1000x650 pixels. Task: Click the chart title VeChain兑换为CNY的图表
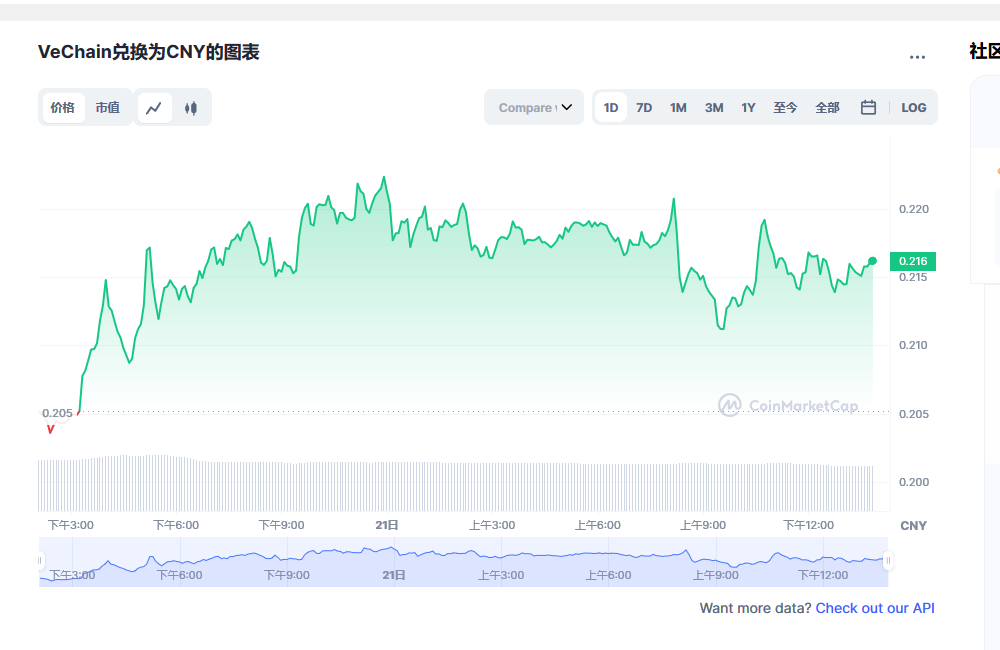coord(149,52)
